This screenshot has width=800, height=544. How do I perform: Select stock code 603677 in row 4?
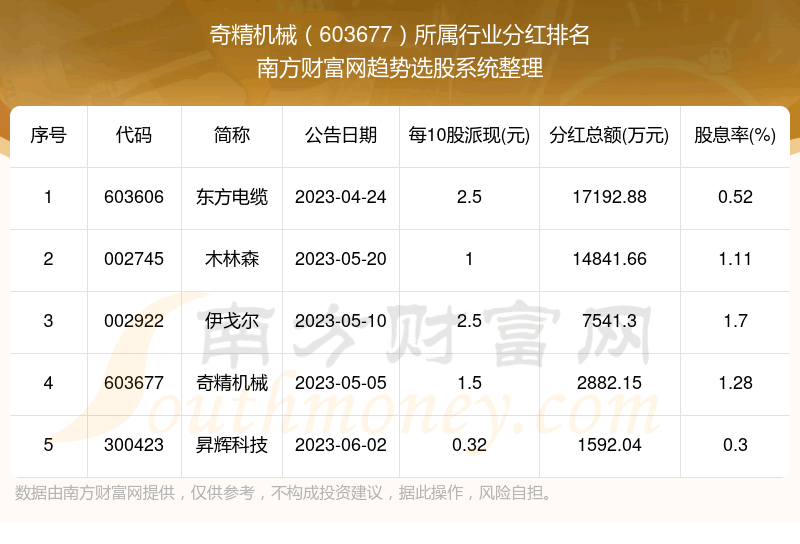[x=134, y=383]
